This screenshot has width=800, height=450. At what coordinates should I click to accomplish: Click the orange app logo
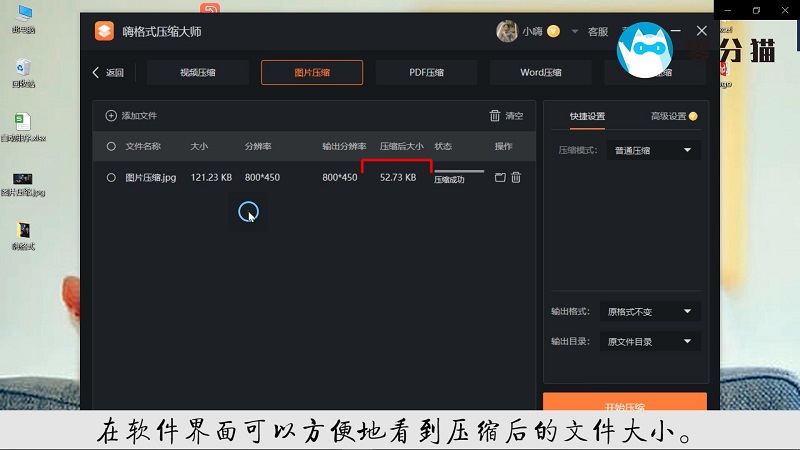click(105, 31)
